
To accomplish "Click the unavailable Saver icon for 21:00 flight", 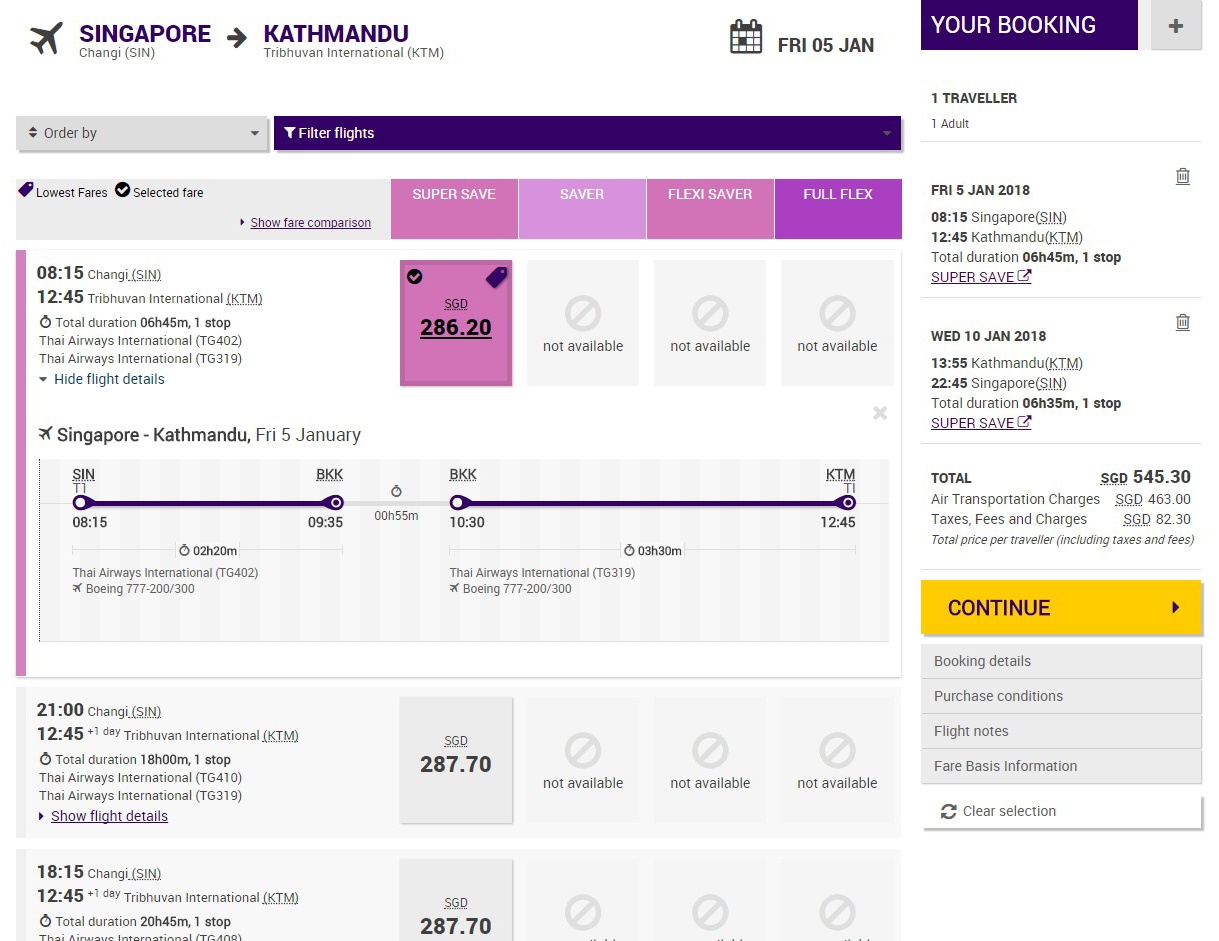I will pos(583,750).
